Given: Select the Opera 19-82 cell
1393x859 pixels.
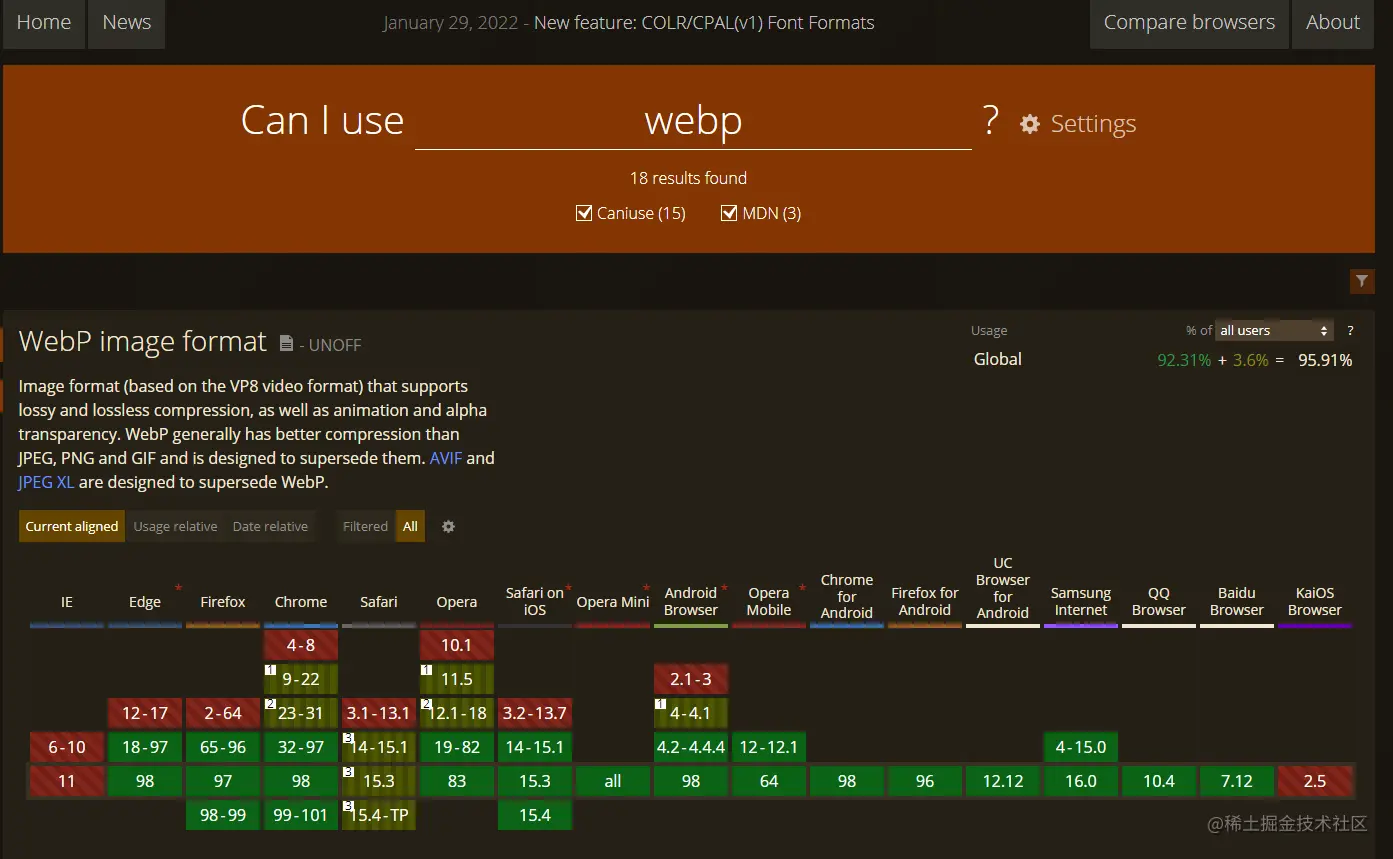Looking at the screenshot, I should (457, 747).
